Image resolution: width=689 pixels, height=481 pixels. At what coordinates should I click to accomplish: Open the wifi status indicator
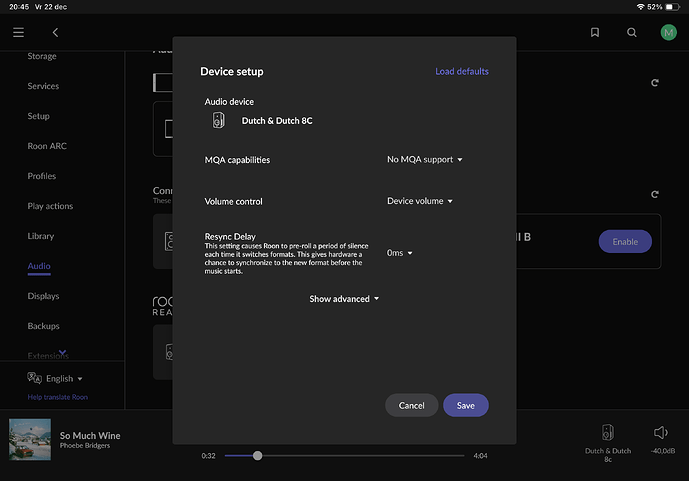point(640,7)
